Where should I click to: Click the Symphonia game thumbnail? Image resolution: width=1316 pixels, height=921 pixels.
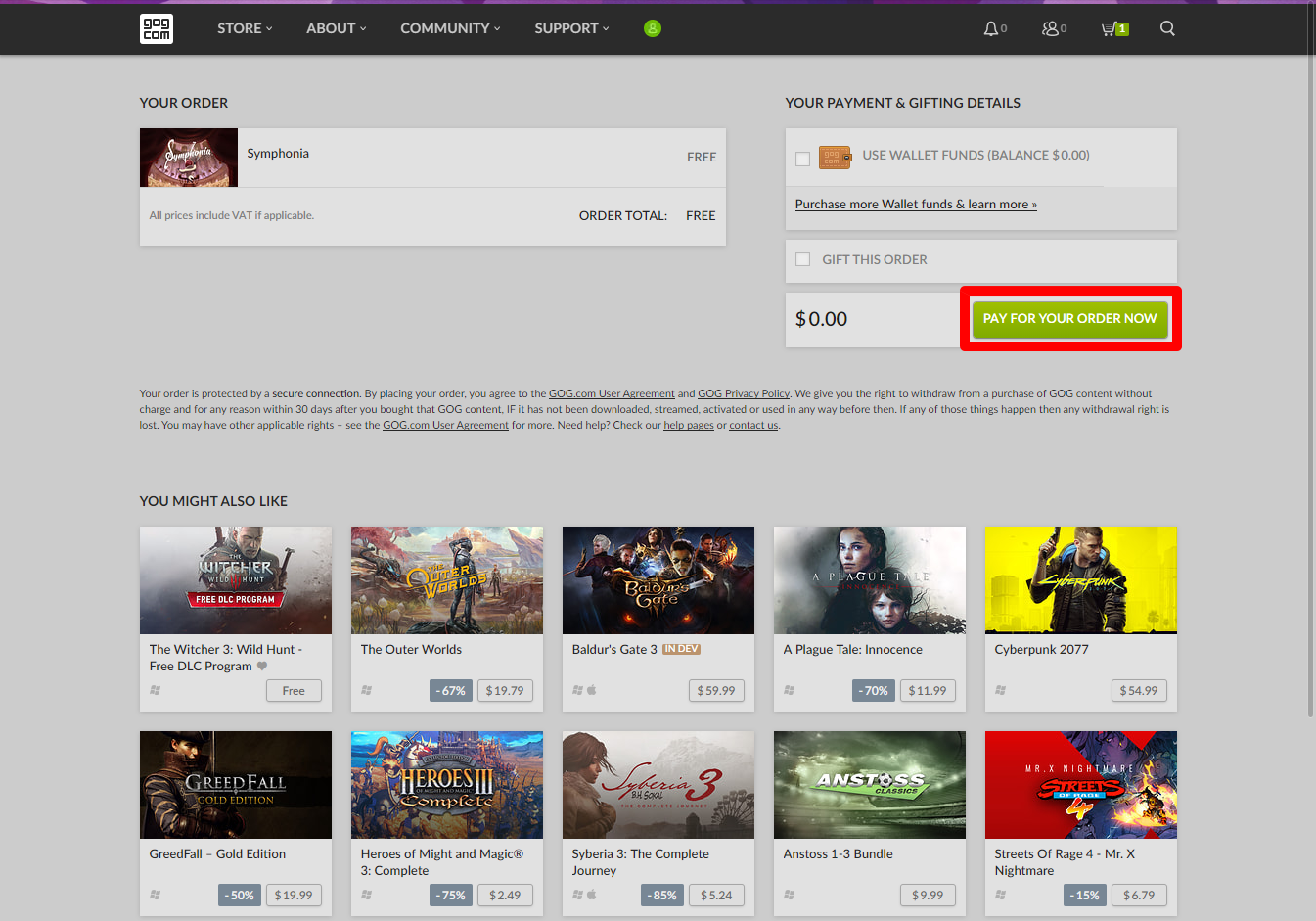[189, 158]
